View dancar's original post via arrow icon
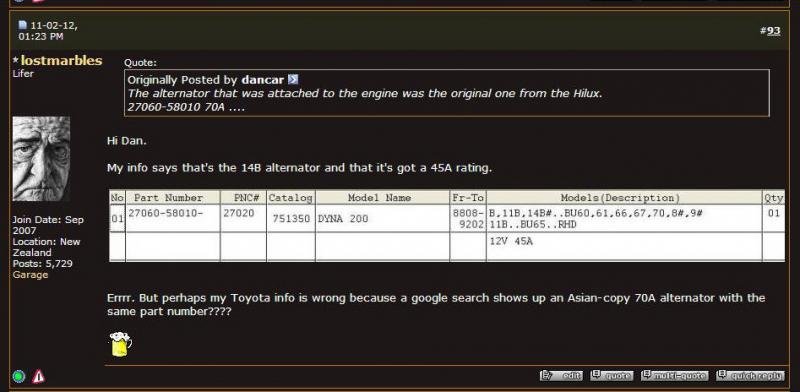The height and width of the screenshot is (392, 800). click(293, 80)
